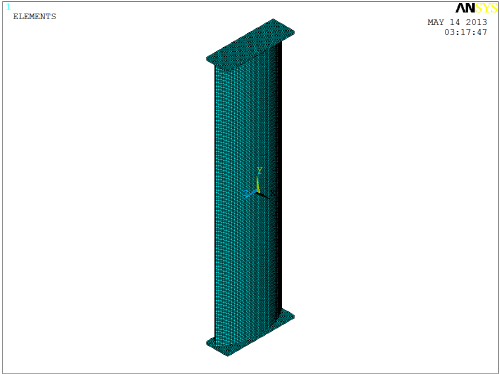Image resolution: width=500 pixels, height=374 pixels.
Task: Select the black X axis of the triad
Action: tap(264, 195)
